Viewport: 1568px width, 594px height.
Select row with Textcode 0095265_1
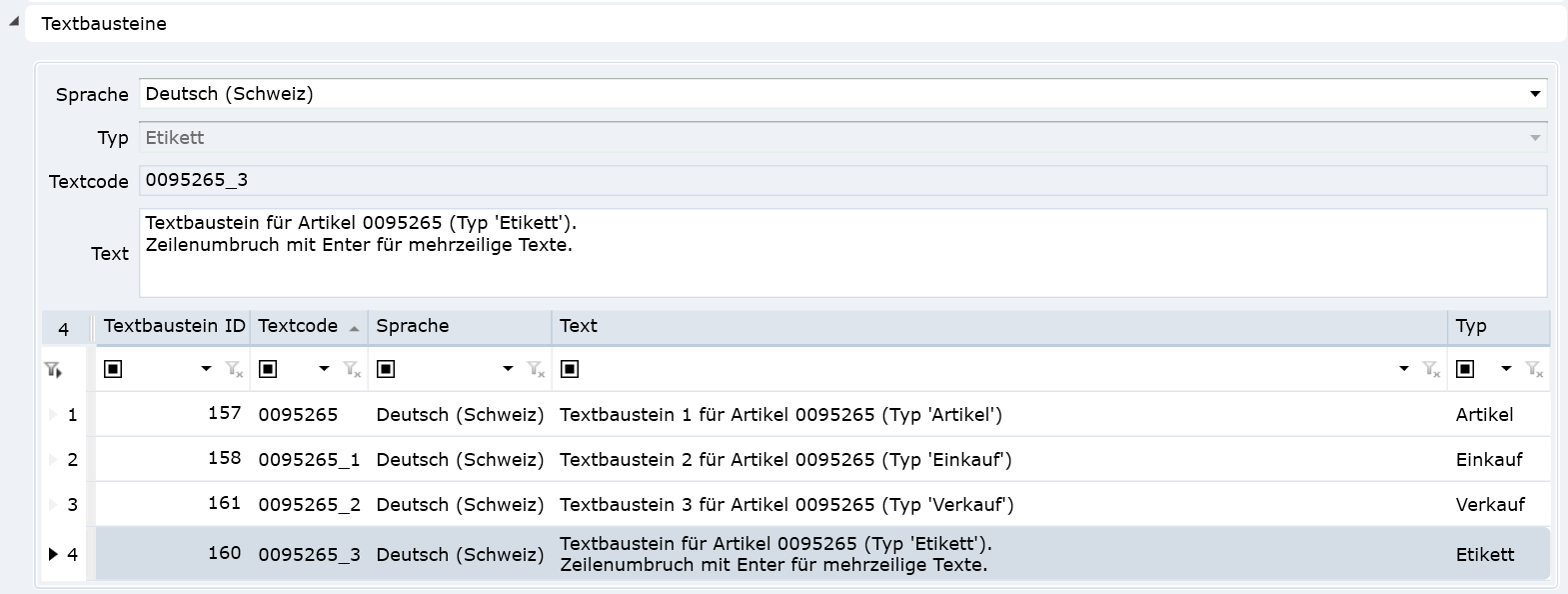309,460
